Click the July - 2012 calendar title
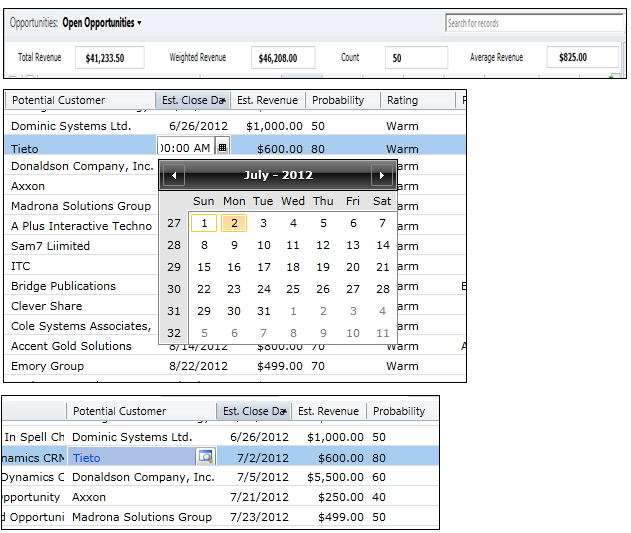The width and height of the screenshot is (631, 533). point(277,176)
